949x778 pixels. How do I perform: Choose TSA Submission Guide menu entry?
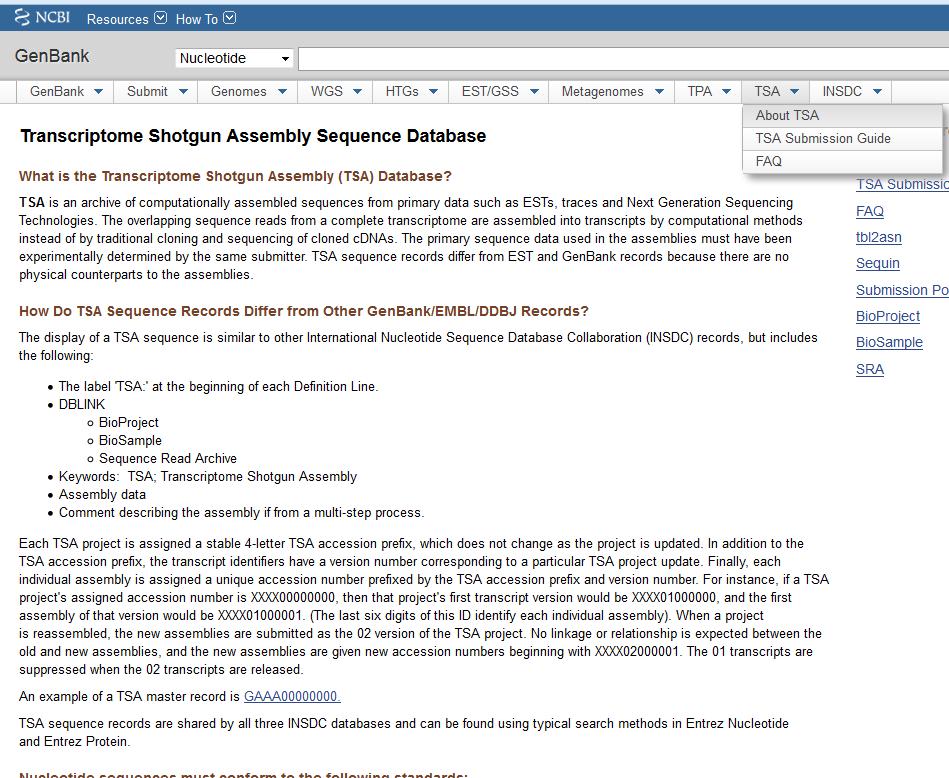tap(842, 139)
